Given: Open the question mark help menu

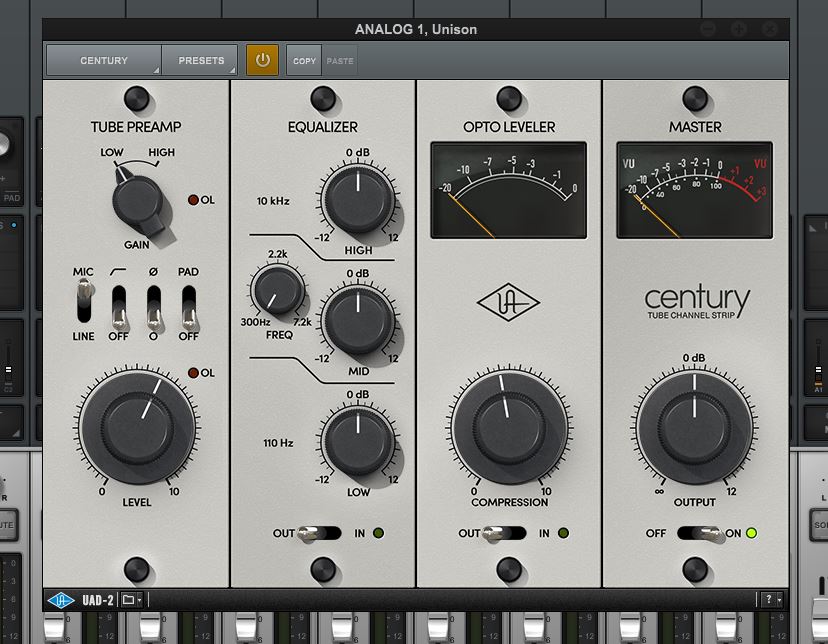Looking at the screenshot, I should click(x=772, y=600).
